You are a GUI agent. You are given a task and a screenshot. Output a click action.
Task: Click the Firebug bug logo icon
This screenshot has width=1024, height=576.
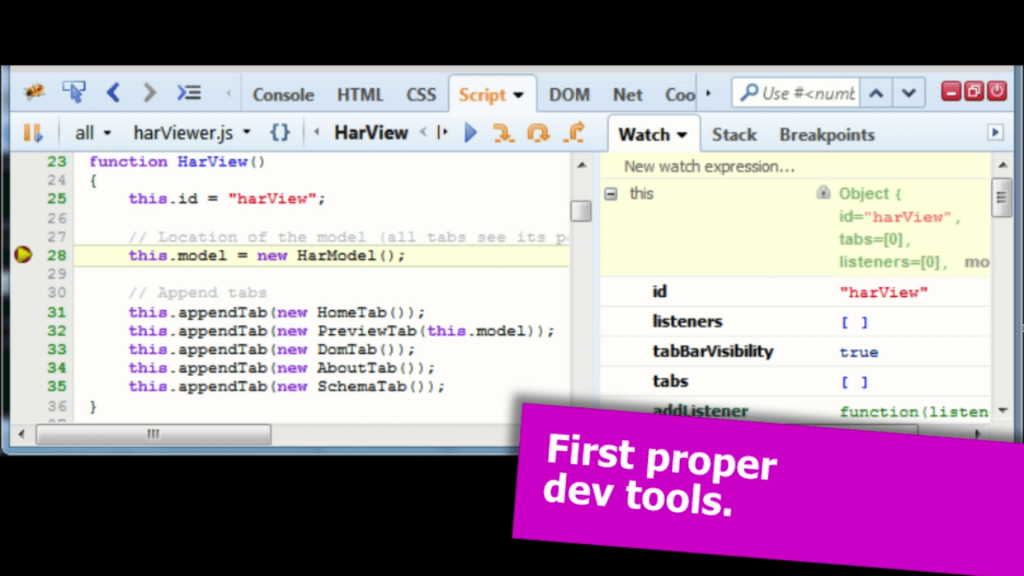34,94
